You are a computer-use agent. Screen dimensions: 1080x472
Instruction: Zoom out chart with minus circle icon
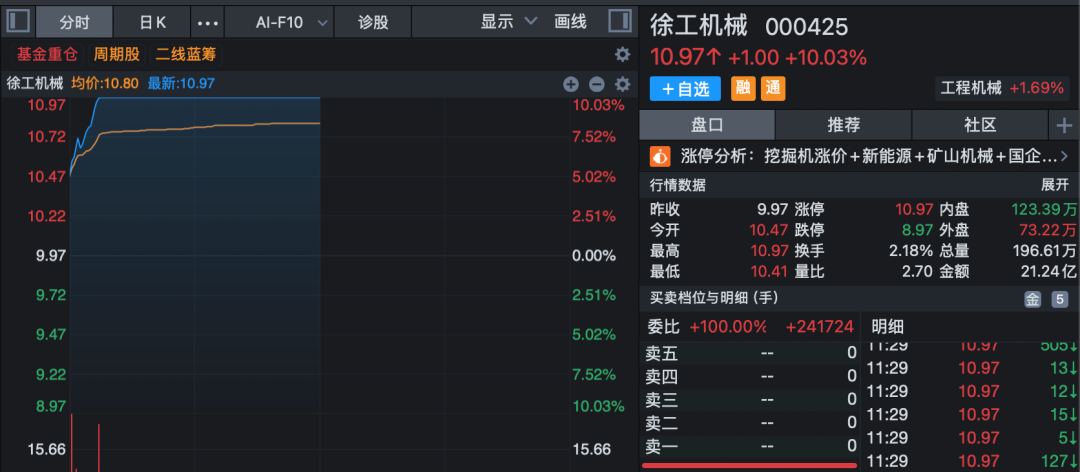click(596, 84)
